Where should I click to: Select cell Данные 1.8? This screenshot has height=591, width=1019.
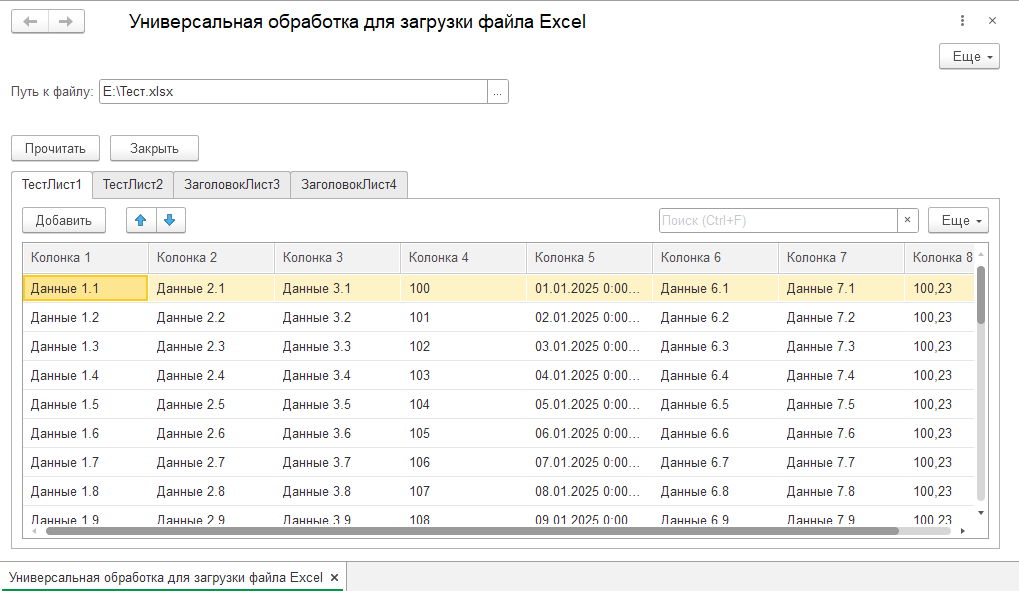tap(85, 492)
